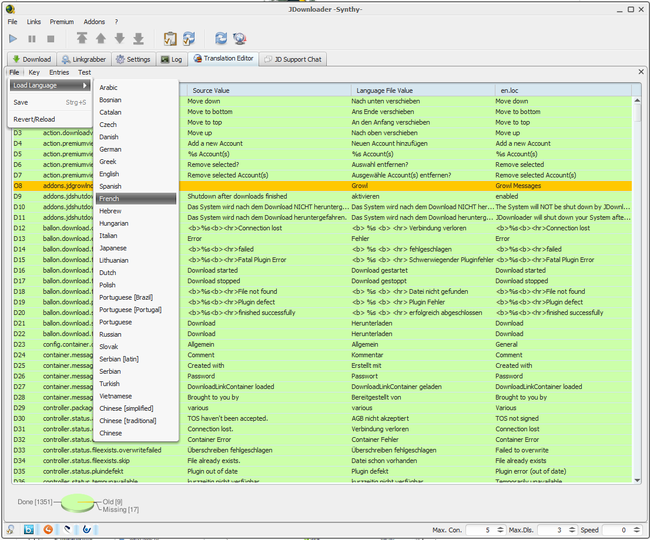The height and width of the screenshot is (540, 650).
Task: Click the dark swoosh hoster icon
Action: pos(68,529)
